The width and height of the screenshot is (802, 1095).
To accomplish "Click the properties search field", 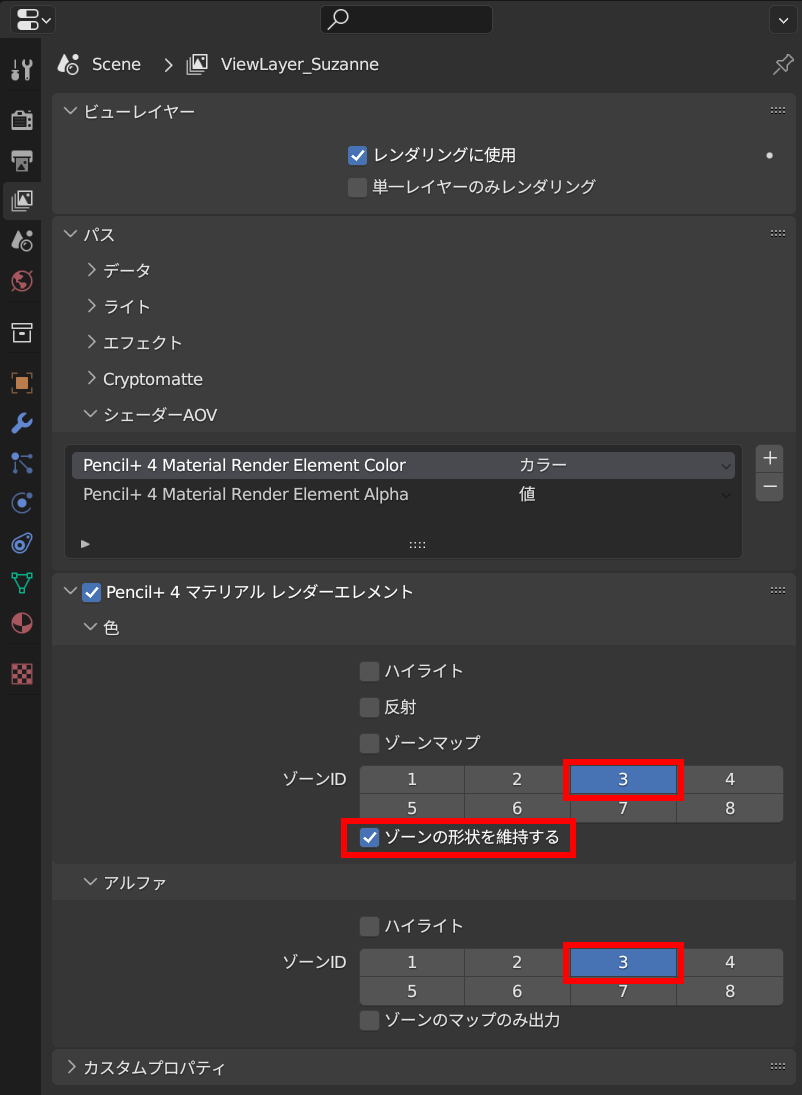I will point(406,20).
